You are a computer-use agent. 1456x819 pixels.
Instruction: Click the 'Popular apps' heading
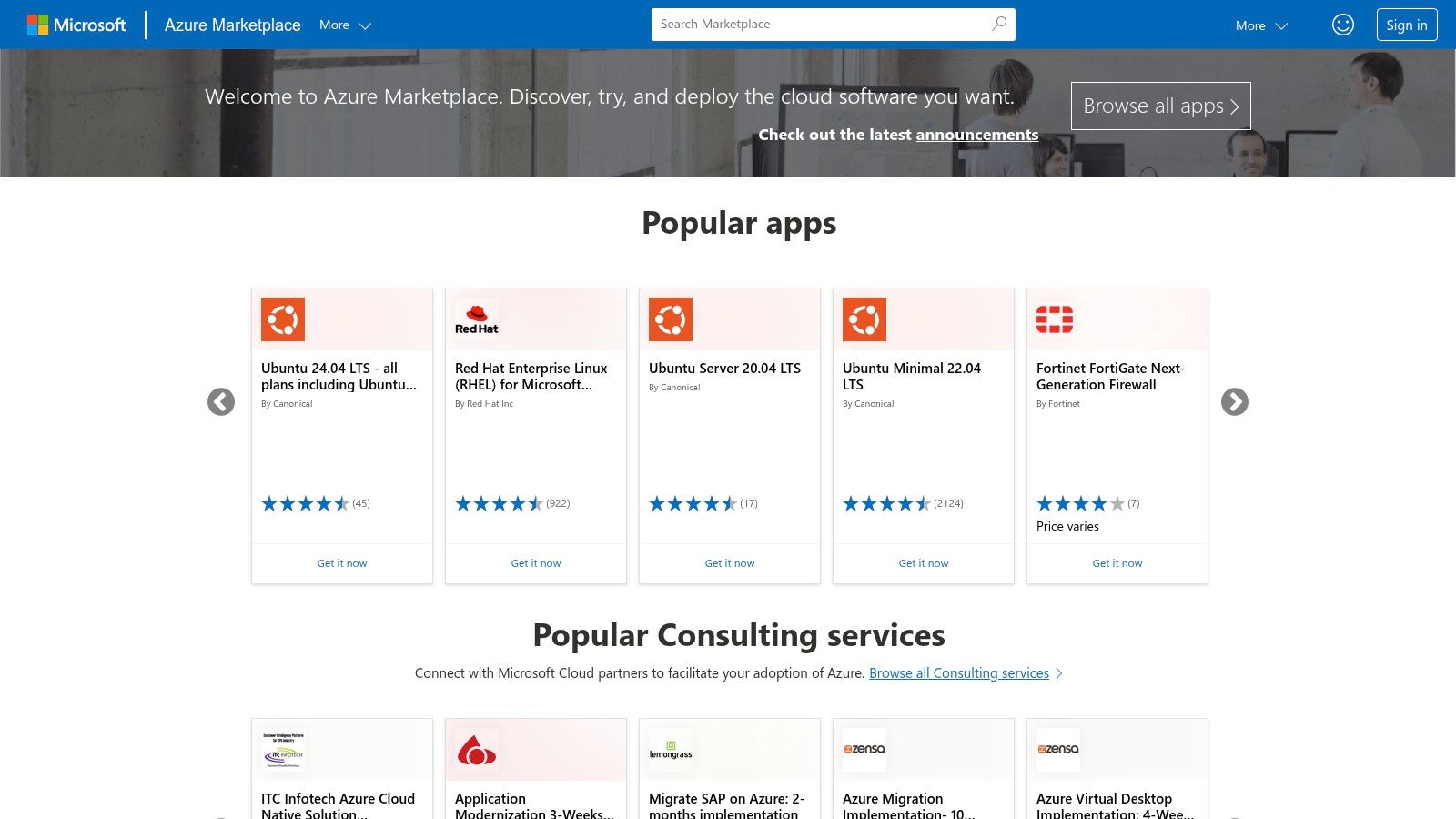click(x=739, y=224)
